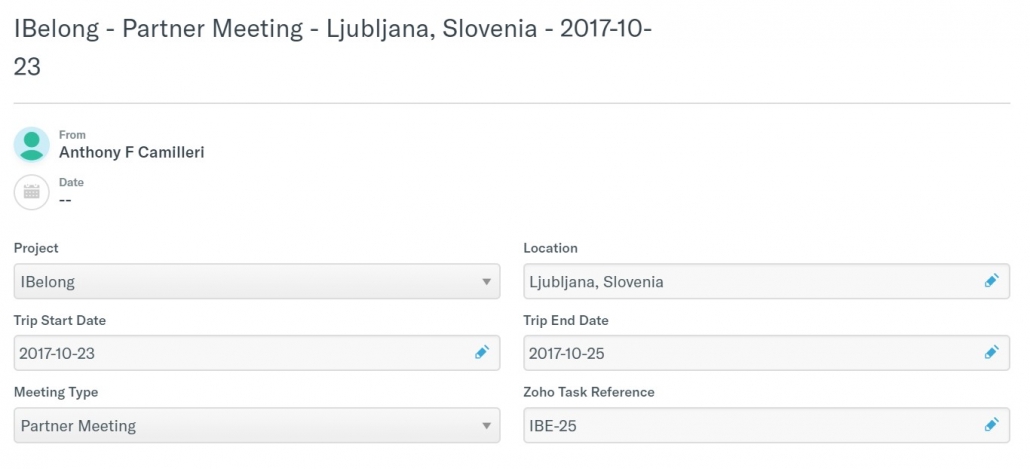Click the Trip Start Date pencil icon
The width and height of the screenshot is (1030, 469).
pyautogui.click(x=481, y=353)
